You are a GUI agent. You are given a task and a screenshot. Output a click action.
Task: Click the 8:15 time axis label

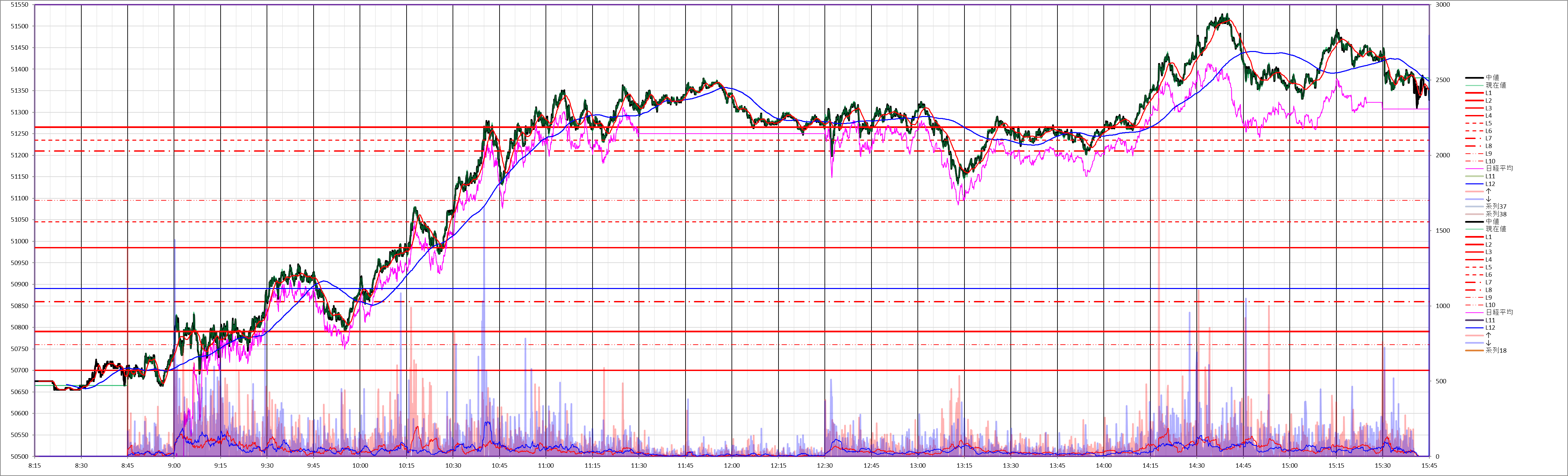coord(35,466)
